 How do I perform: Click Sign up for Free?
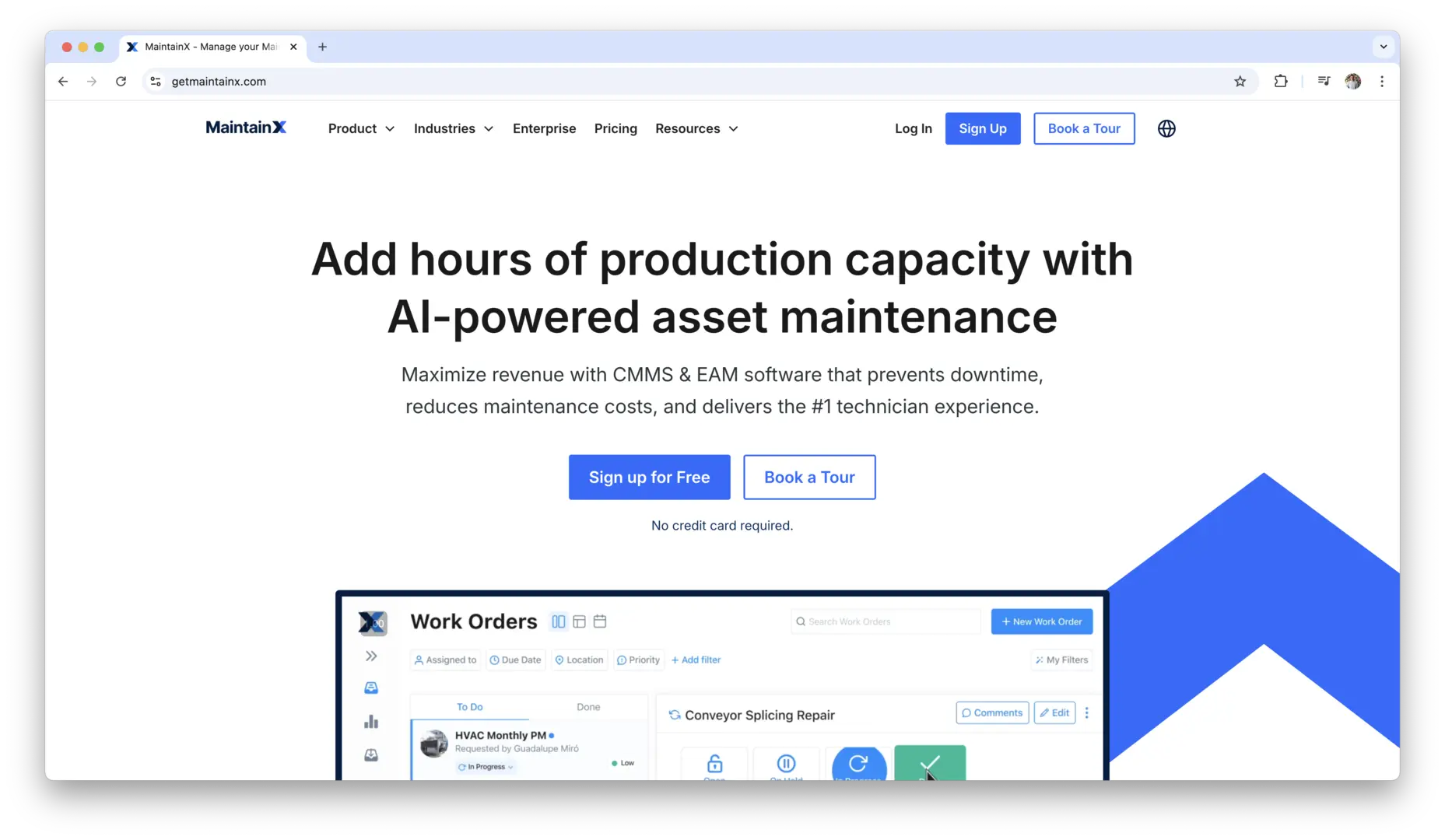tap(649, 477)
